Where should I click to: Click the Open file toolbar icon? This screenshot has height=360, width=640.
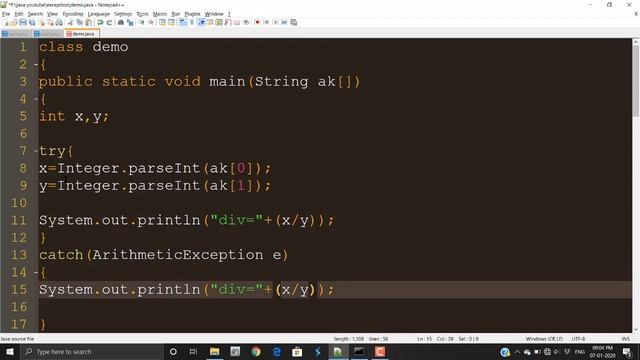tap(14, 22)
